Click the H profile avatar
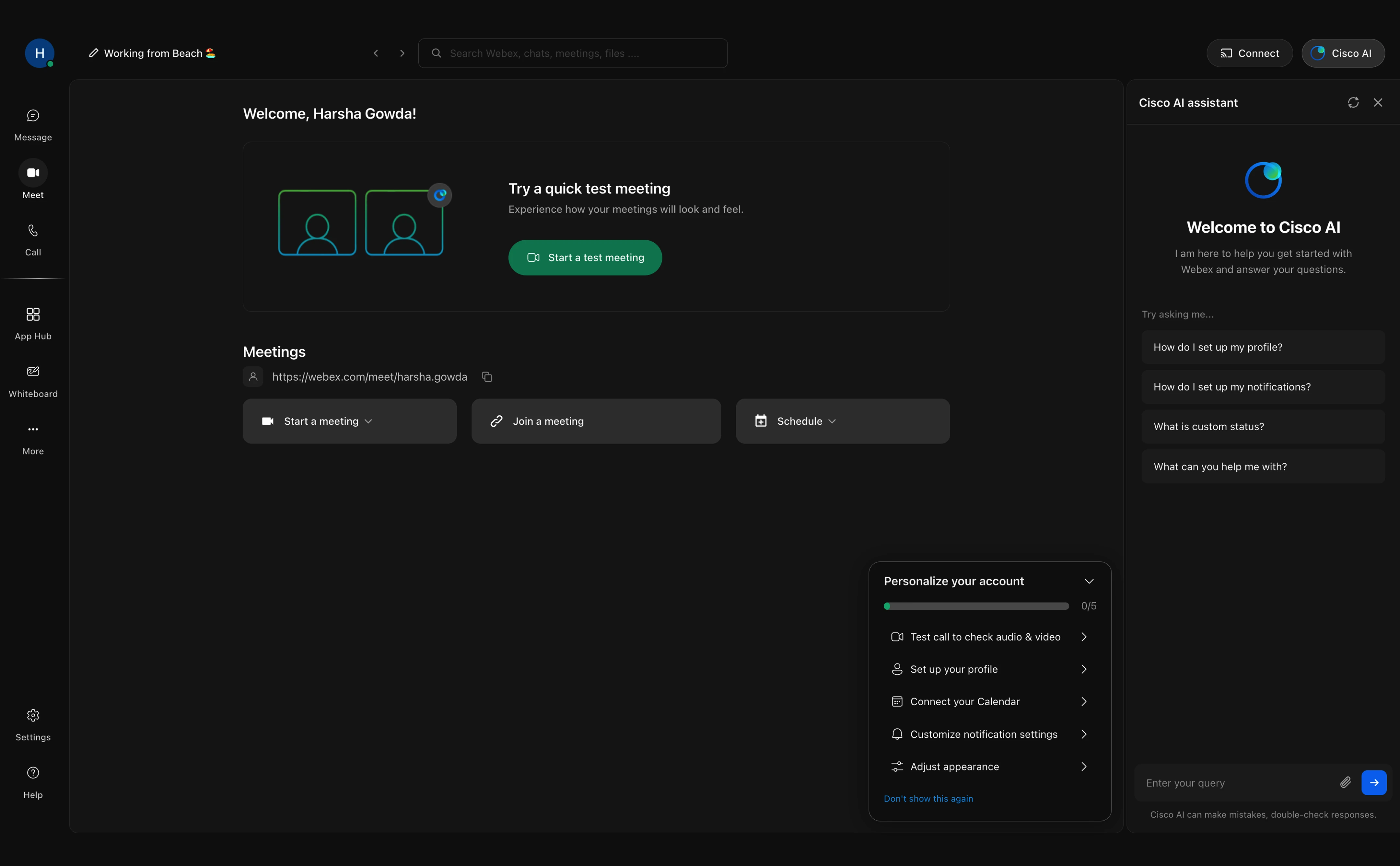The height and width of the screenshot is (866, 1400). 40,53
